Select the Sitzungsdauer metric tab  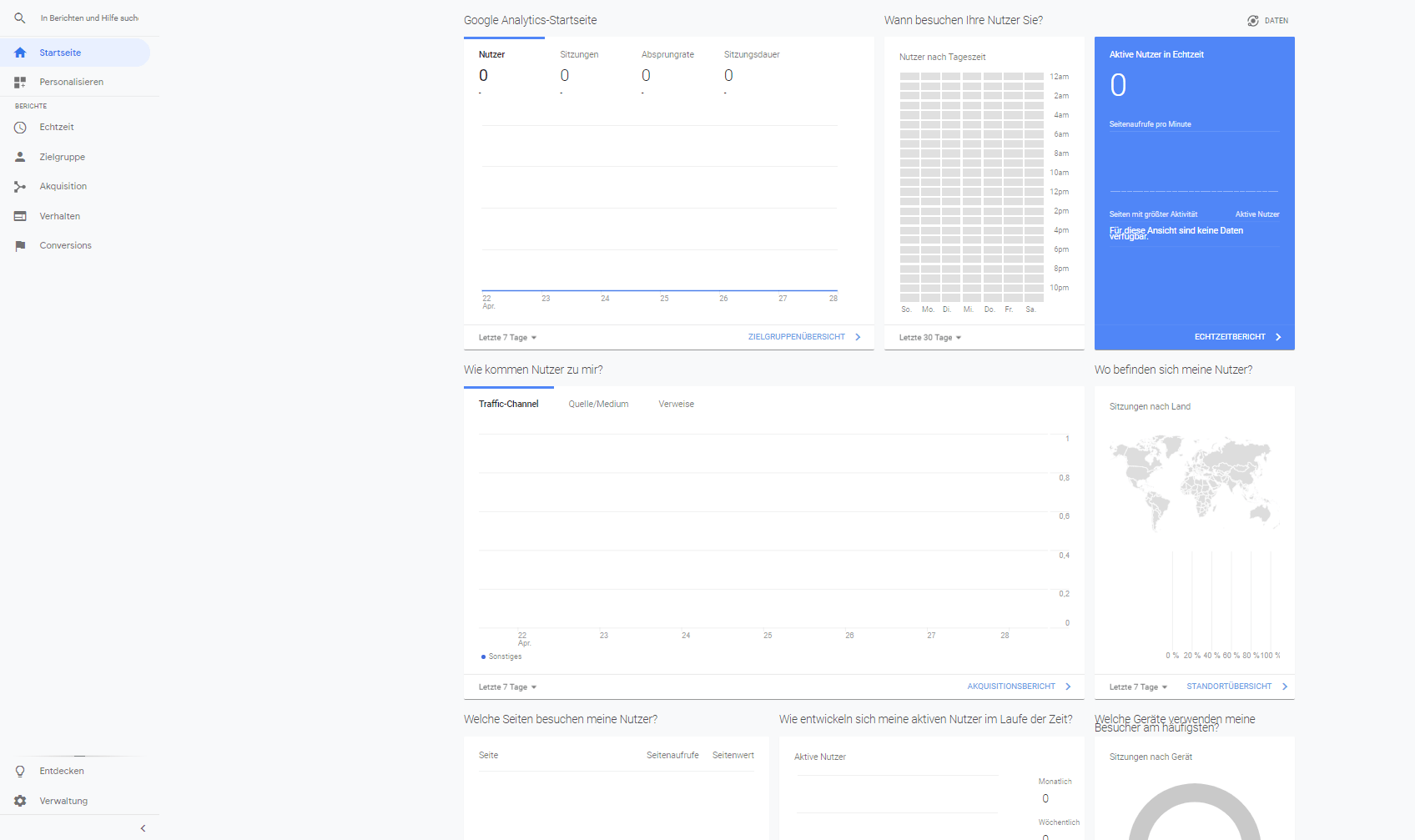(752, 68)
